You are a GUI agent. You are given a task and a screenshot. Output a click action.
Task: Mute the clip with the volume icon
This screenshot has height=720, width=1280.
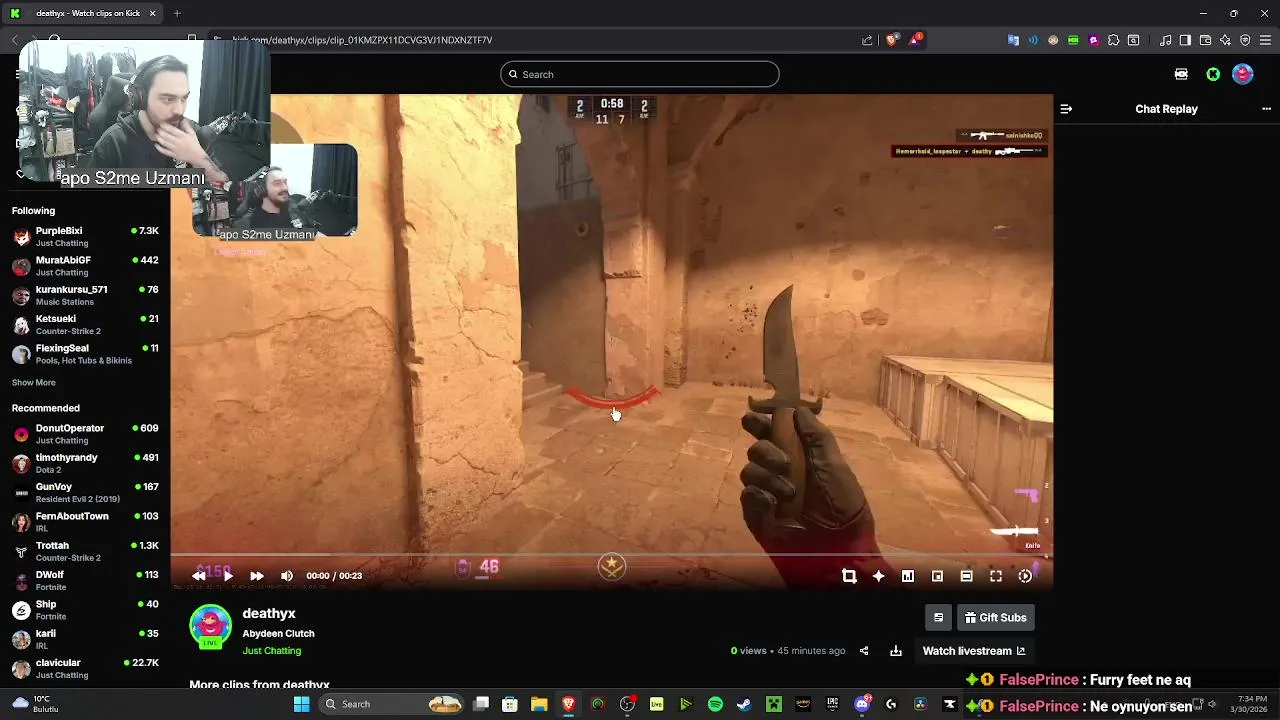287,576
